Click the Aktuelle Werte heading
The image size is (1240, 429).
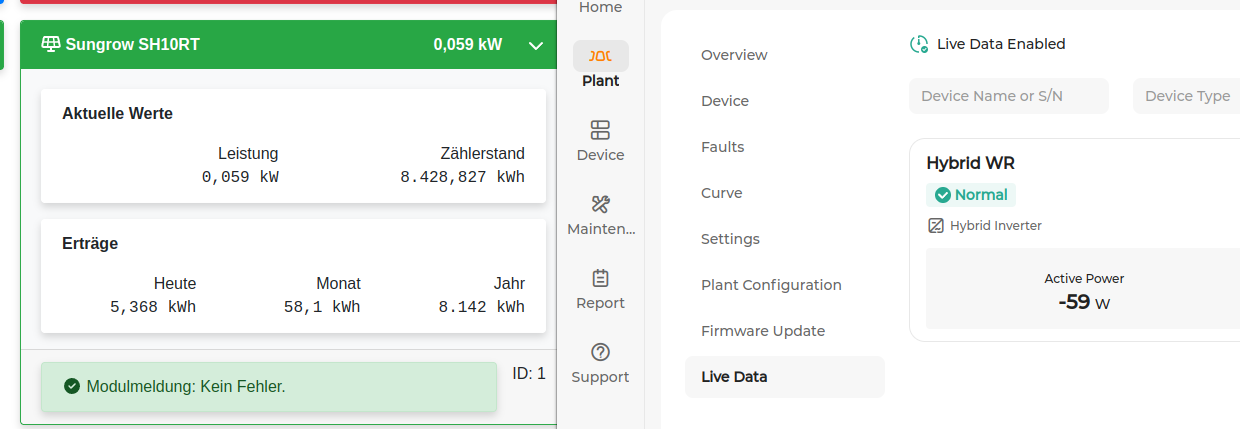point(117,114)
